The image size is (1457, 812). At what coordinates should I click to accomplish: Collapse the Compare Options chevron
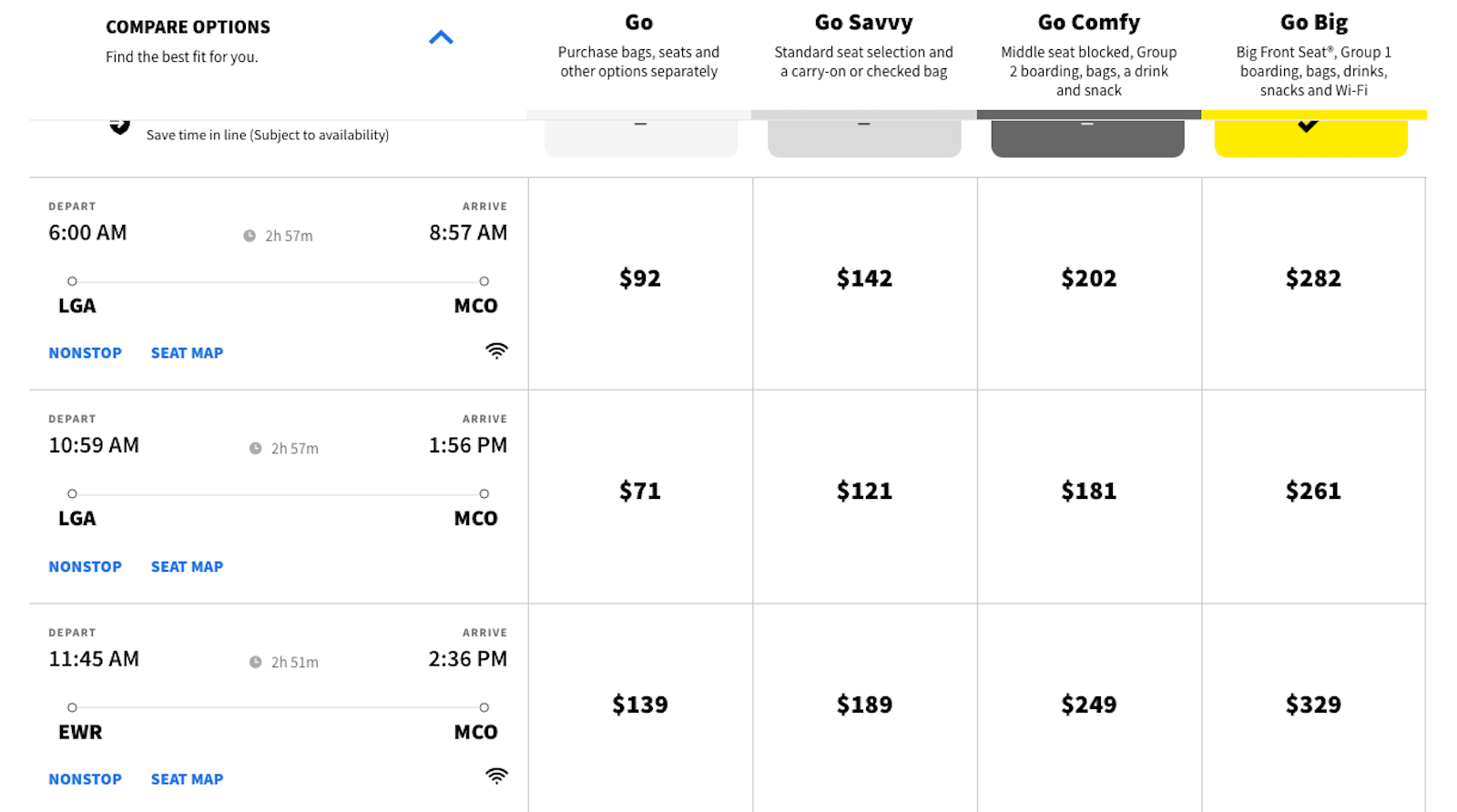[x=441, y=37]
